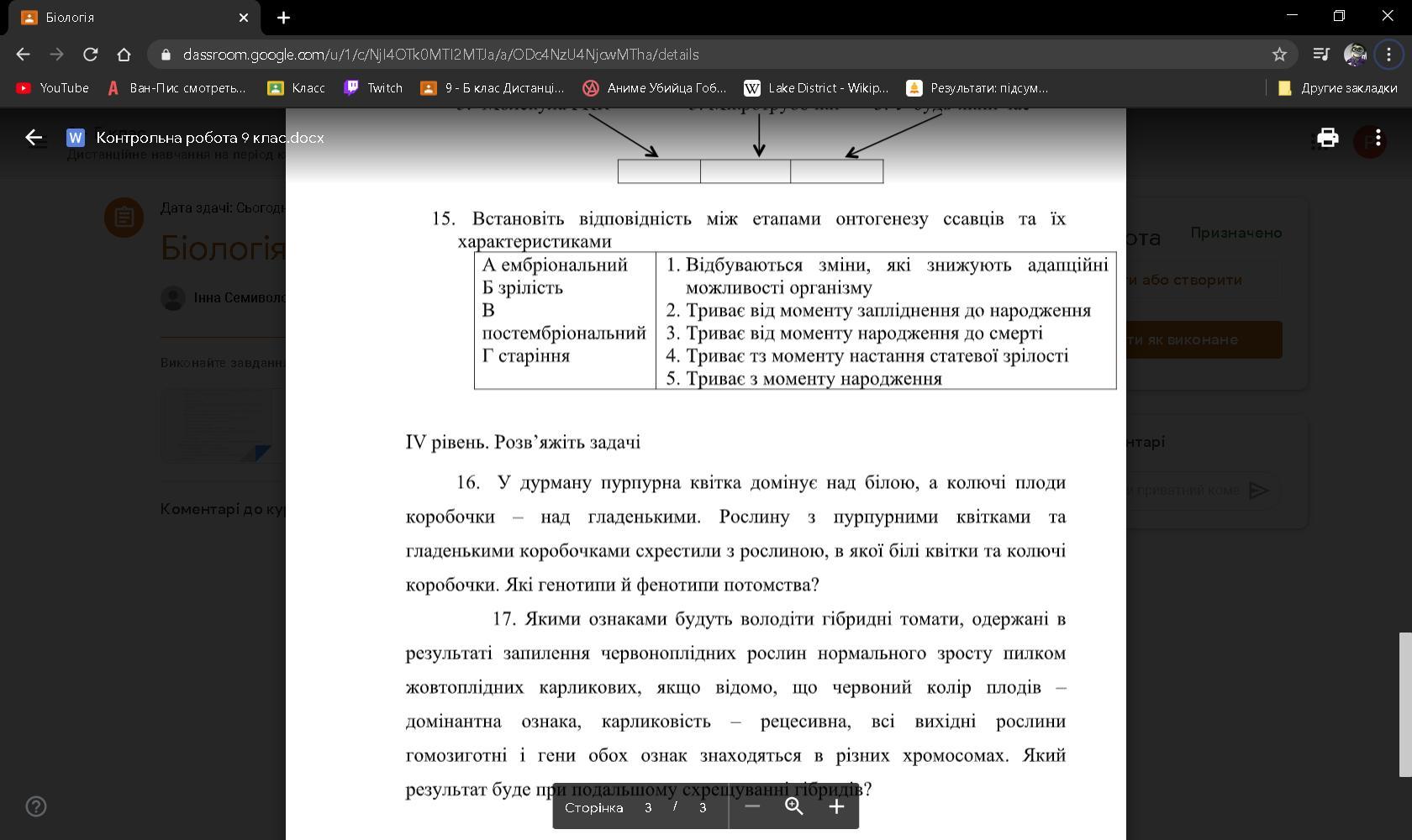
Task: Click the document scrollbar thumb
Action: 1405,704
